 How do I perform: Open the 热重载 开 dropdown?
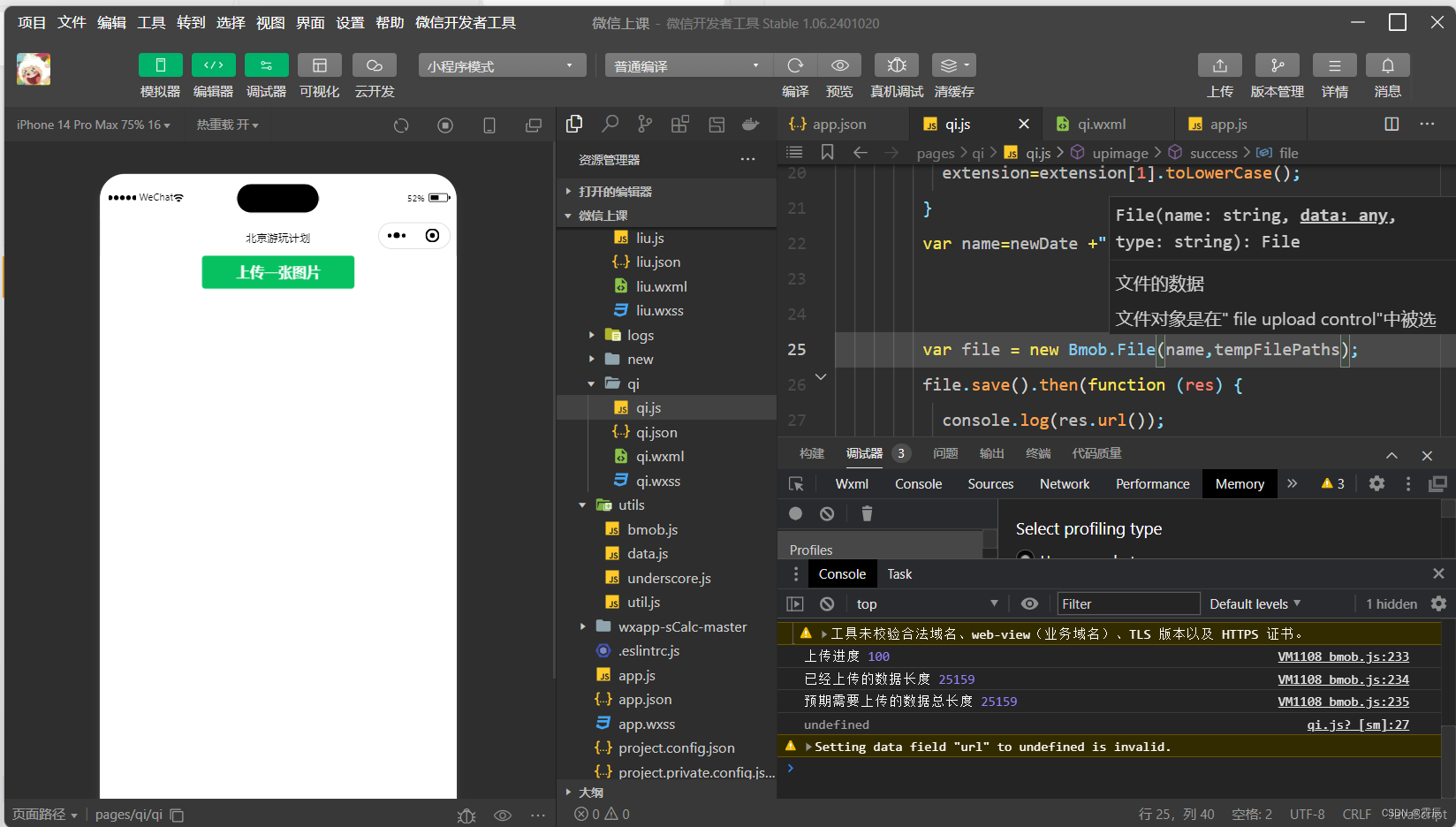pyautogui.click(x=228, y=125)
